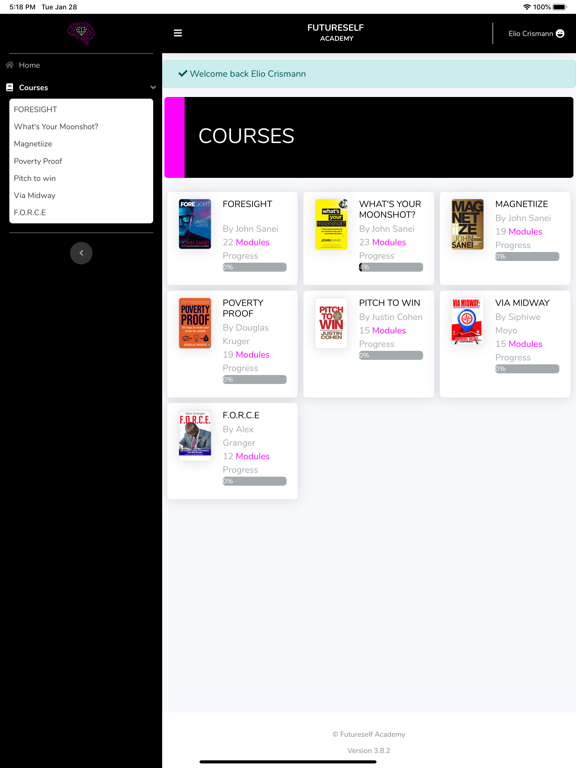This screenshot has height=768, width=576.
Task: Click the user avatar icon beside Elio Crismann
Action: tap(560, 33)
